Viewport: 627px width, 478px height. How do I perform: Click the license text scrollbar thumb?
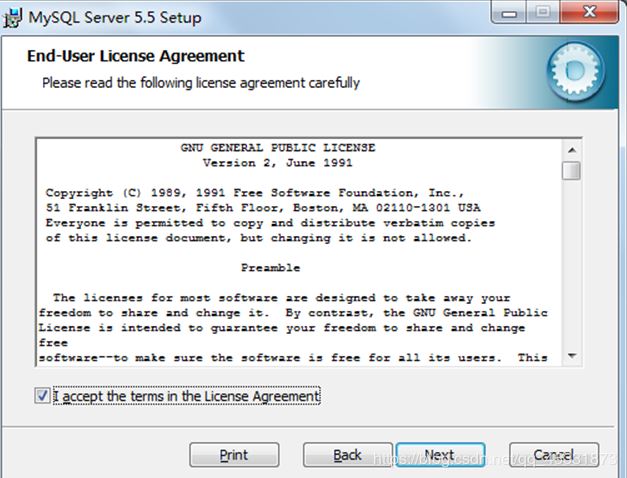point(572,170)
